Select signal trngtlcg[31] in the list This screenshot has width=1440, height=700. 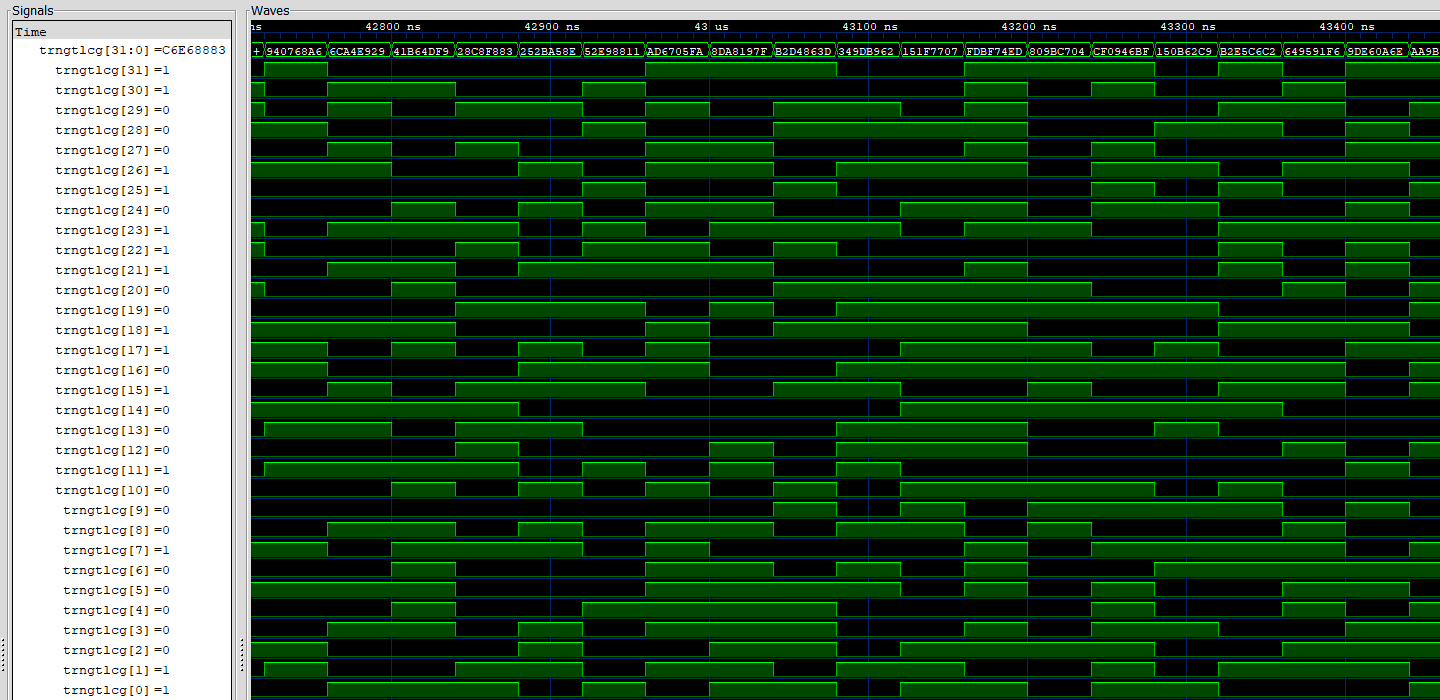click(x=112, y=70)
